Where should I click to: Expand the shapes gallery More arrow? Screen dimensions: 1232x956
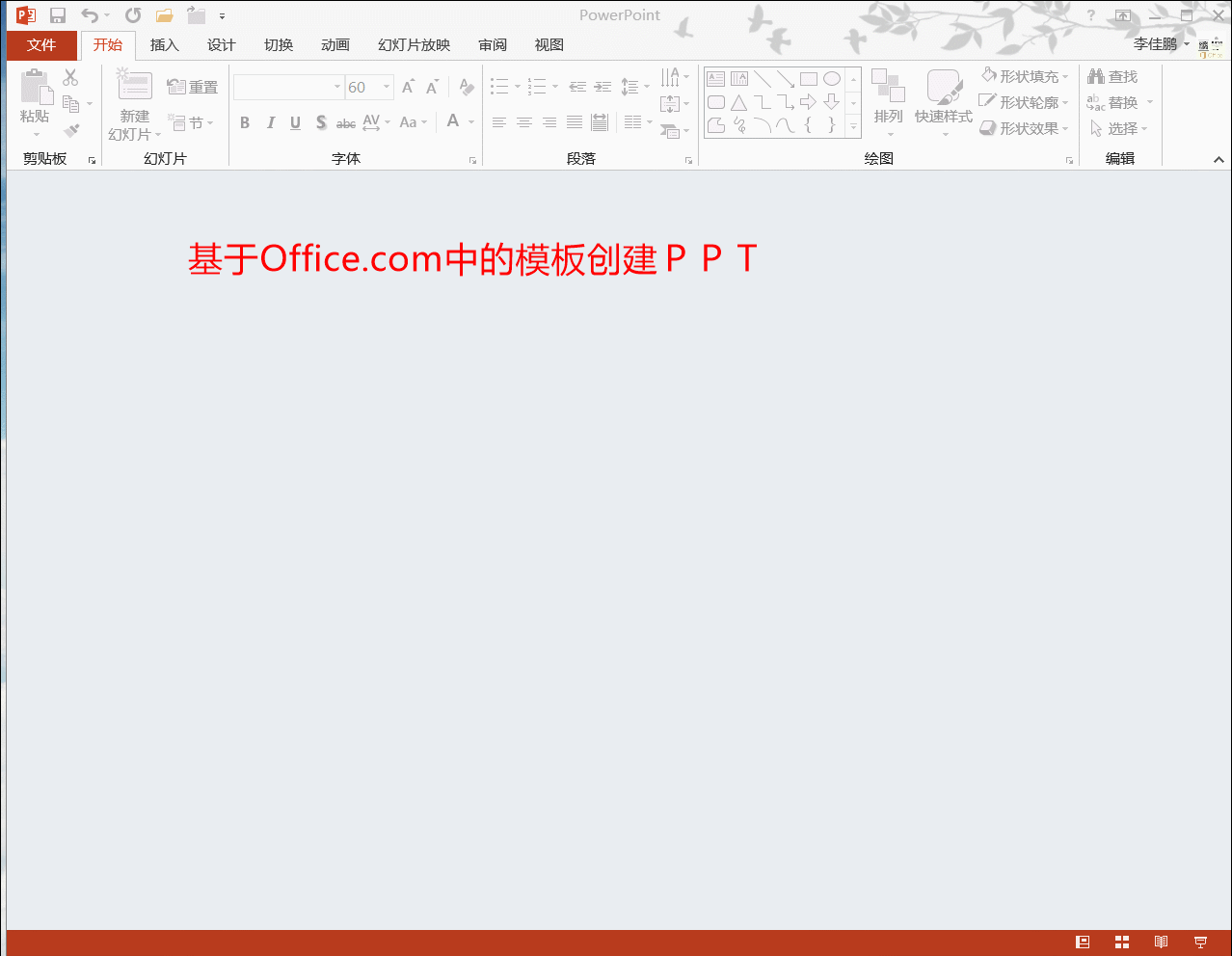tap(853, 126)
